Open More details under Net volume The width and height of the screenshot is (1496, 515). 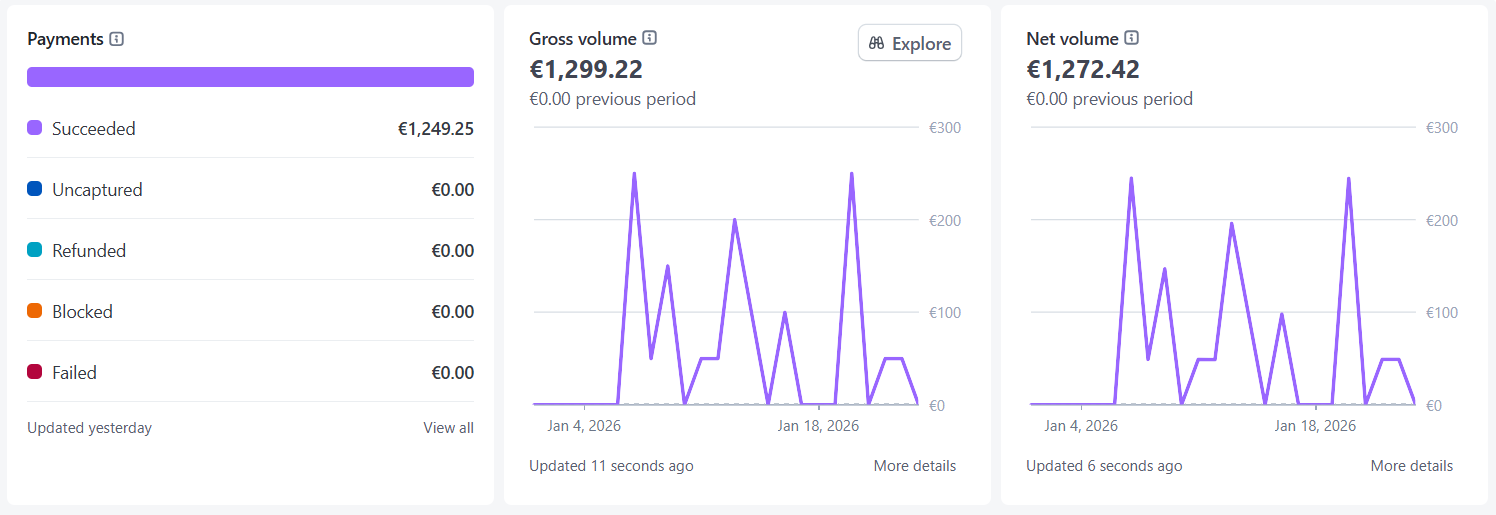point(1411,466)
